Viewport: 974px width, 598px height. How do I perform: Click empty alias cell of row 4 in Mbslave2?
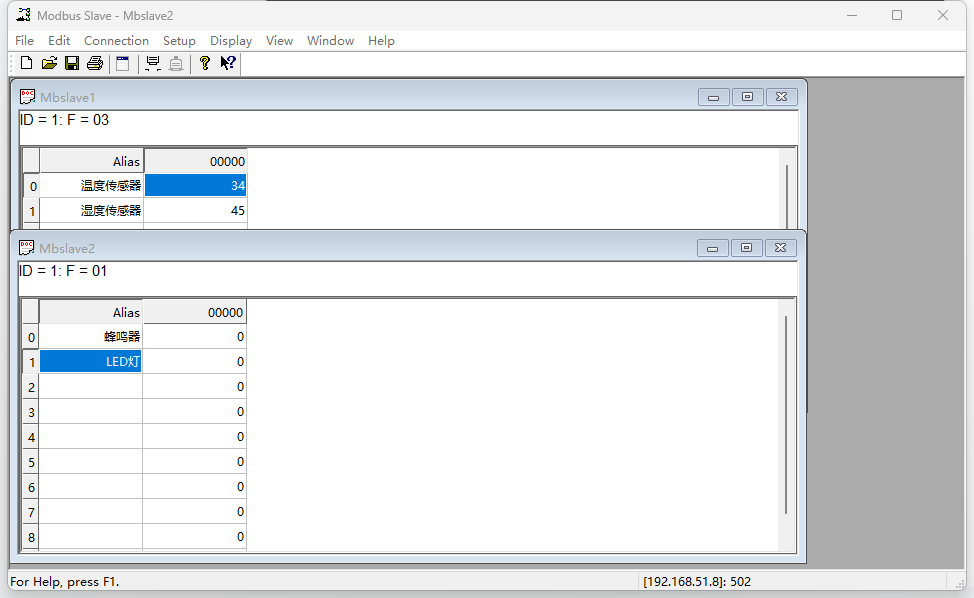(x=91, y=437)
